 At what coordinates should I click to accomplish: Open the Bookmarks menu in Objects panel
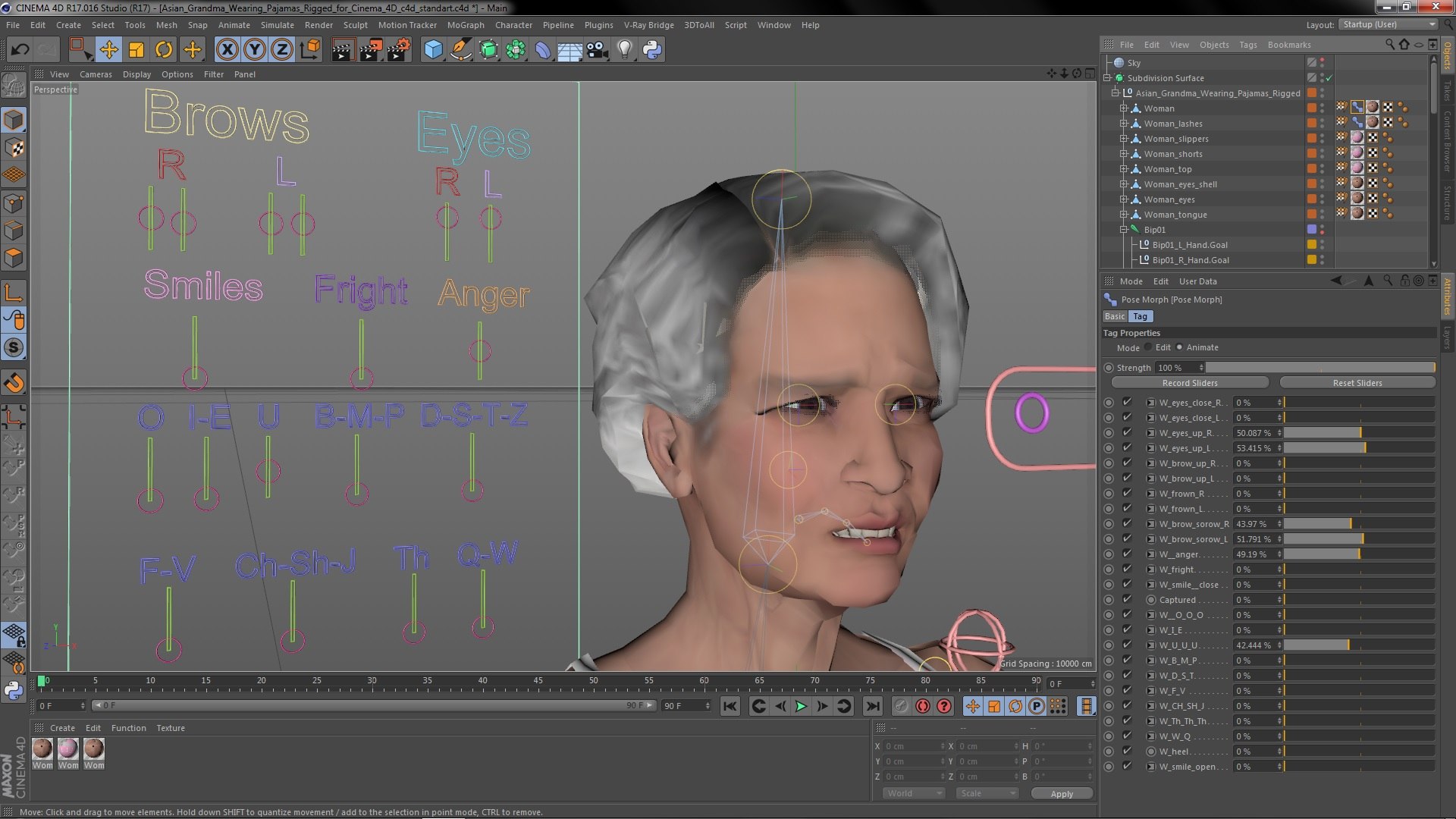tap(1289, 45)
